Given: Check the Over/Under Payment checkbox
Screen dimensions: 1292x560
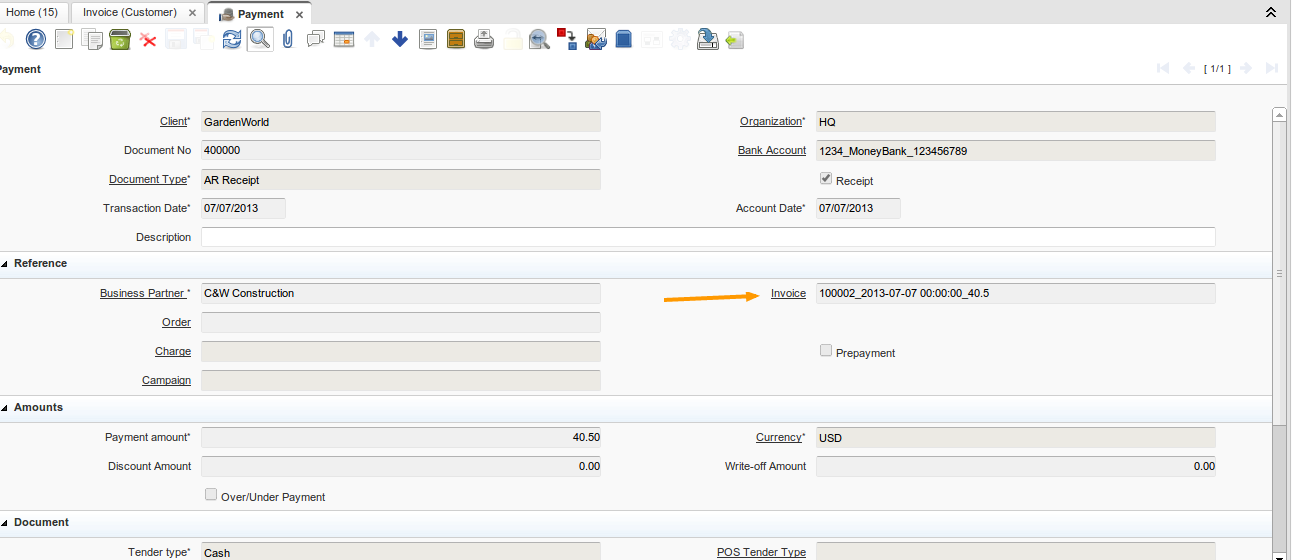Looking at the screenshot, I should pyautogui.click(x=211, y=495).
